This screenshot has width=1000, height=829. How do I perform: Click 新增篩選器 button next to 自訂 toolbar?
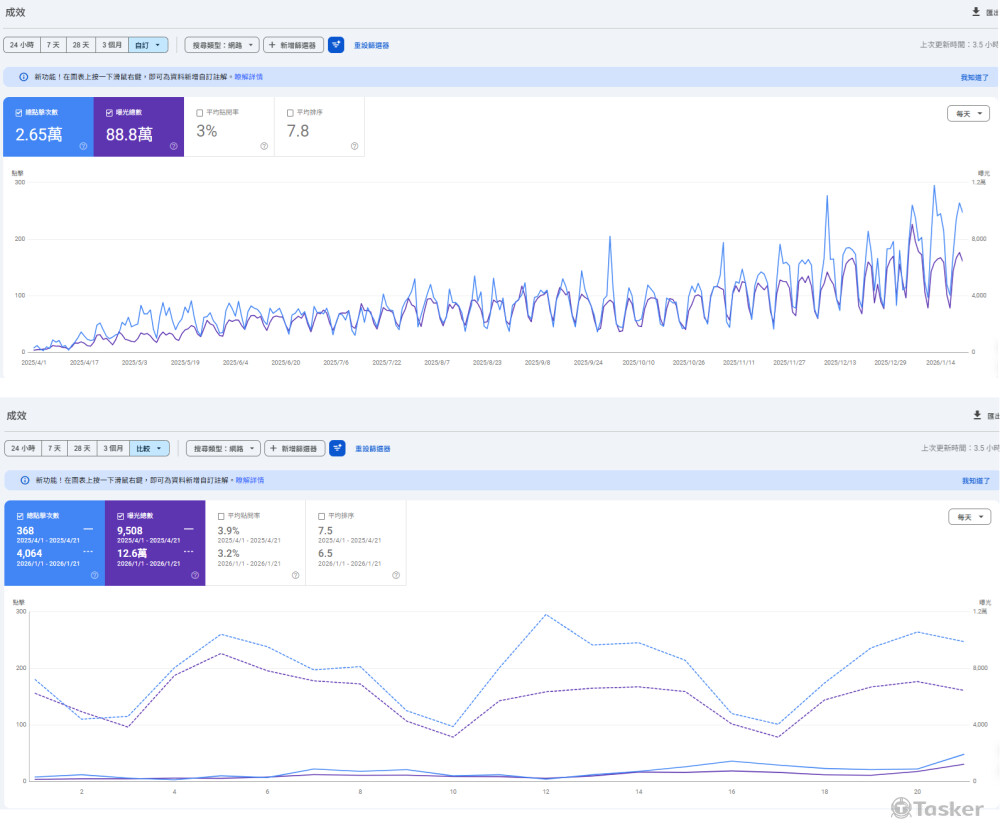293,45
